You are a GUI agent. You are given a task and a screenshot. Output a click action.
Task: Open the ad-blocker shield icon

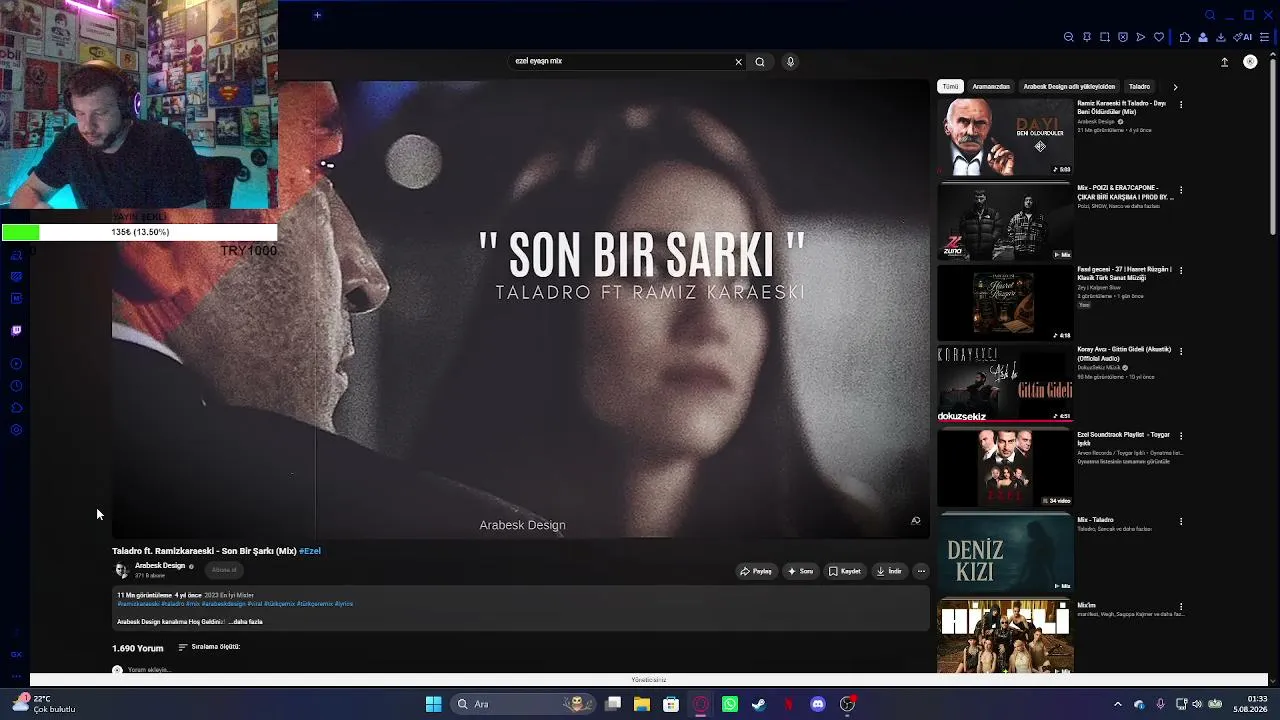(1123, 37)
